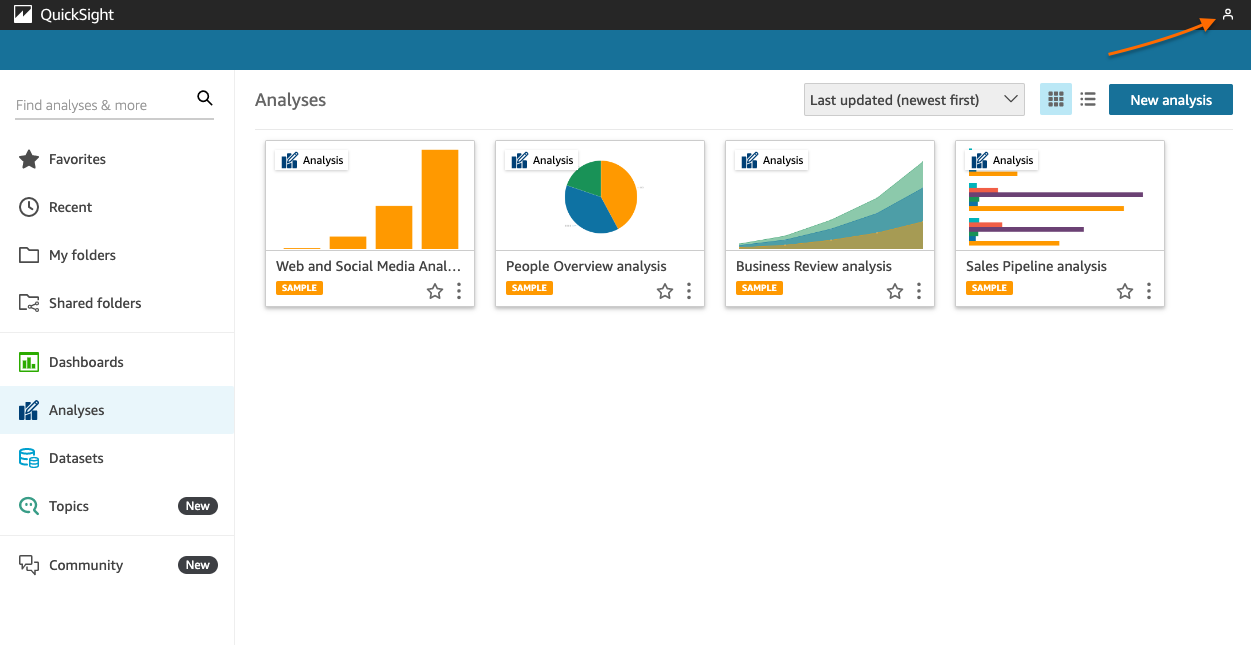1251x645 pixels.
Task: Open the pie chart thumbnail of People Overview
Action: [600, 196]
